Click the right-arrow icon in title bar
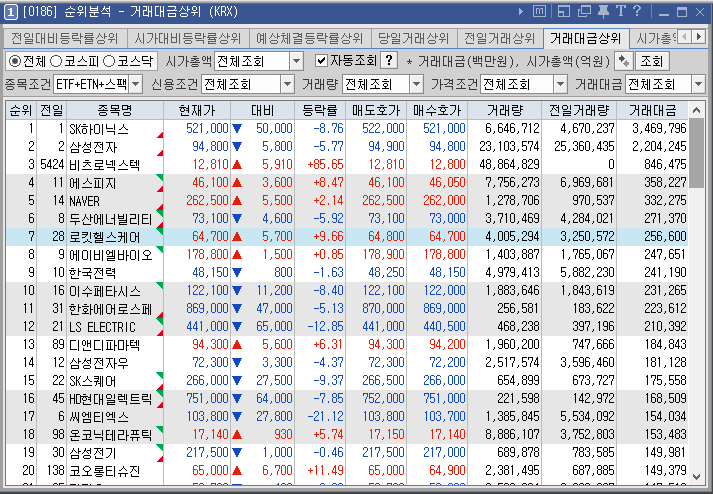The width and height of the screenshot is (713, 494). (x=521, y=11)
